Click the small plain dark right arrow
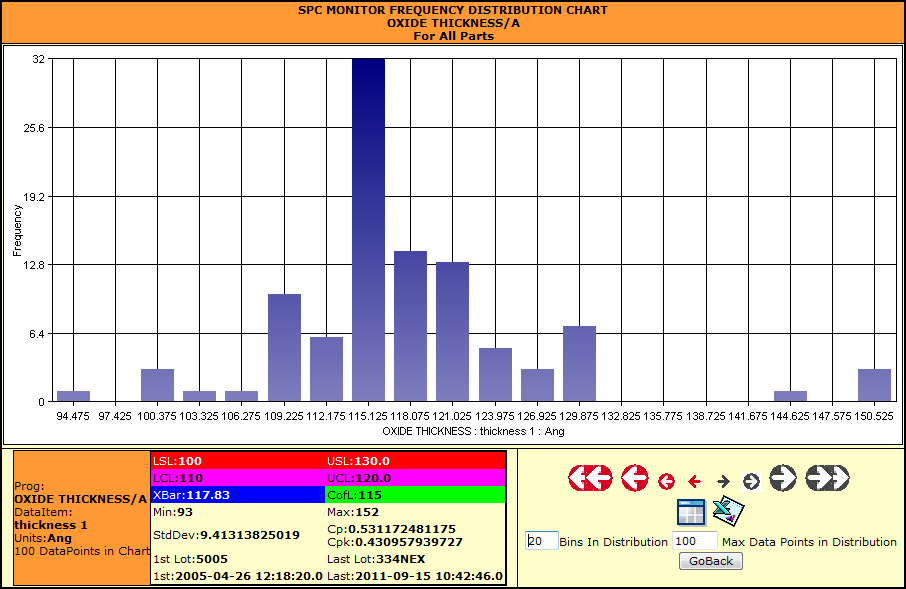906x589 pixels. [723, 482]
